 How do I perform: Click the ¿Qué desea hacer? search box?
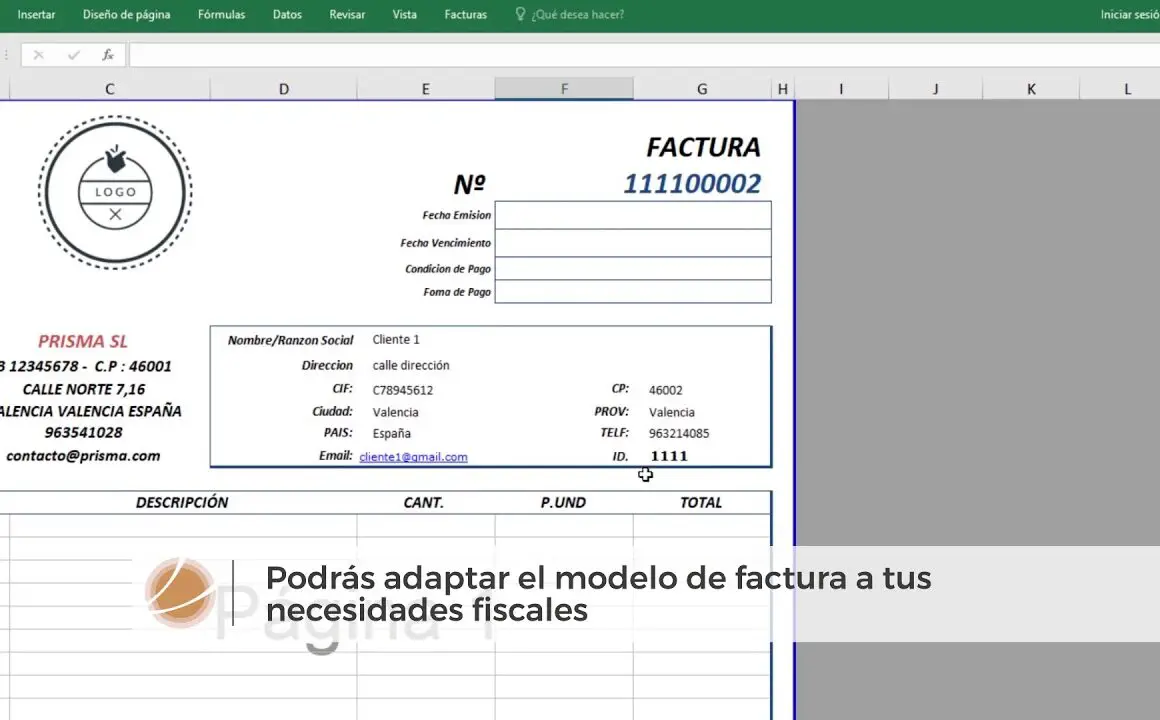coord(578,14)
